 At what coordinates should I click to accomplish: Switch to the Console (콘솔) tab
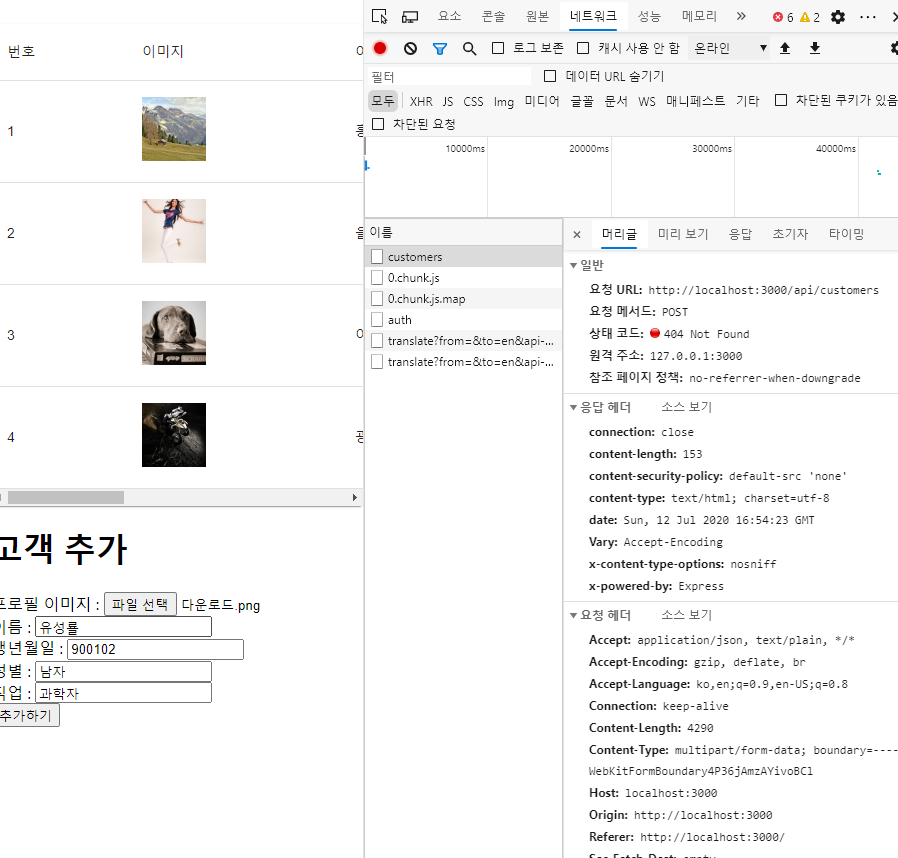click(x=493, y=16)
